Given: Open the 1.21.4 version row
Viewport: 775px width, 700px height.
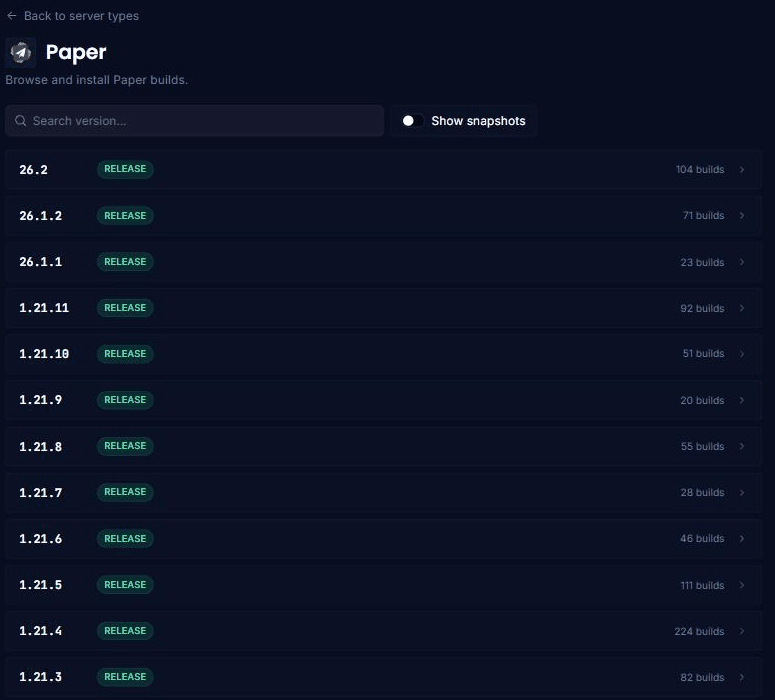Looking at the screenshot, I should pyautogui.click(x=383, y=631).
